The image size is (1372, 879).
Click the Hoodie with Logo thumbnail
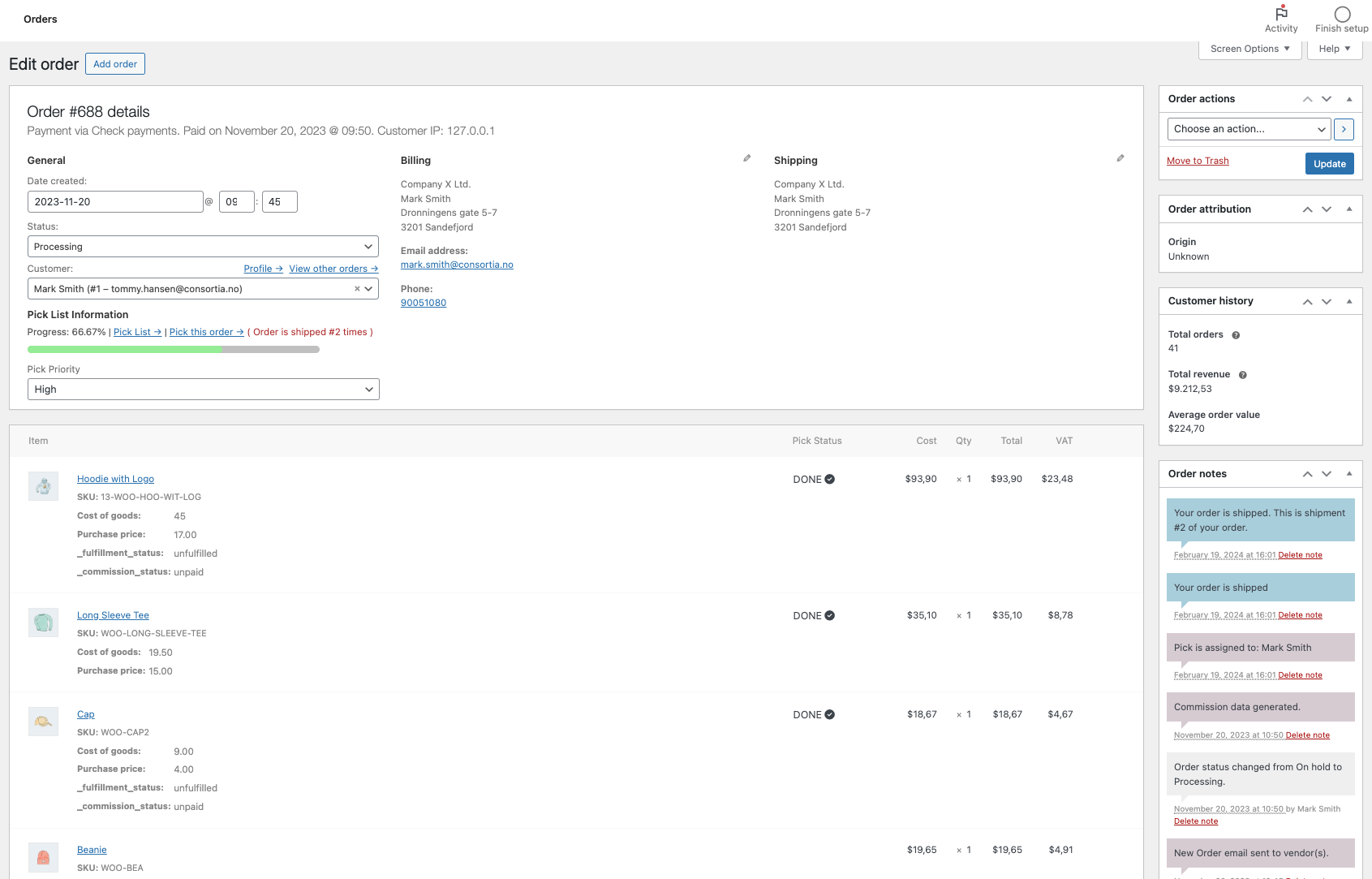43,485
